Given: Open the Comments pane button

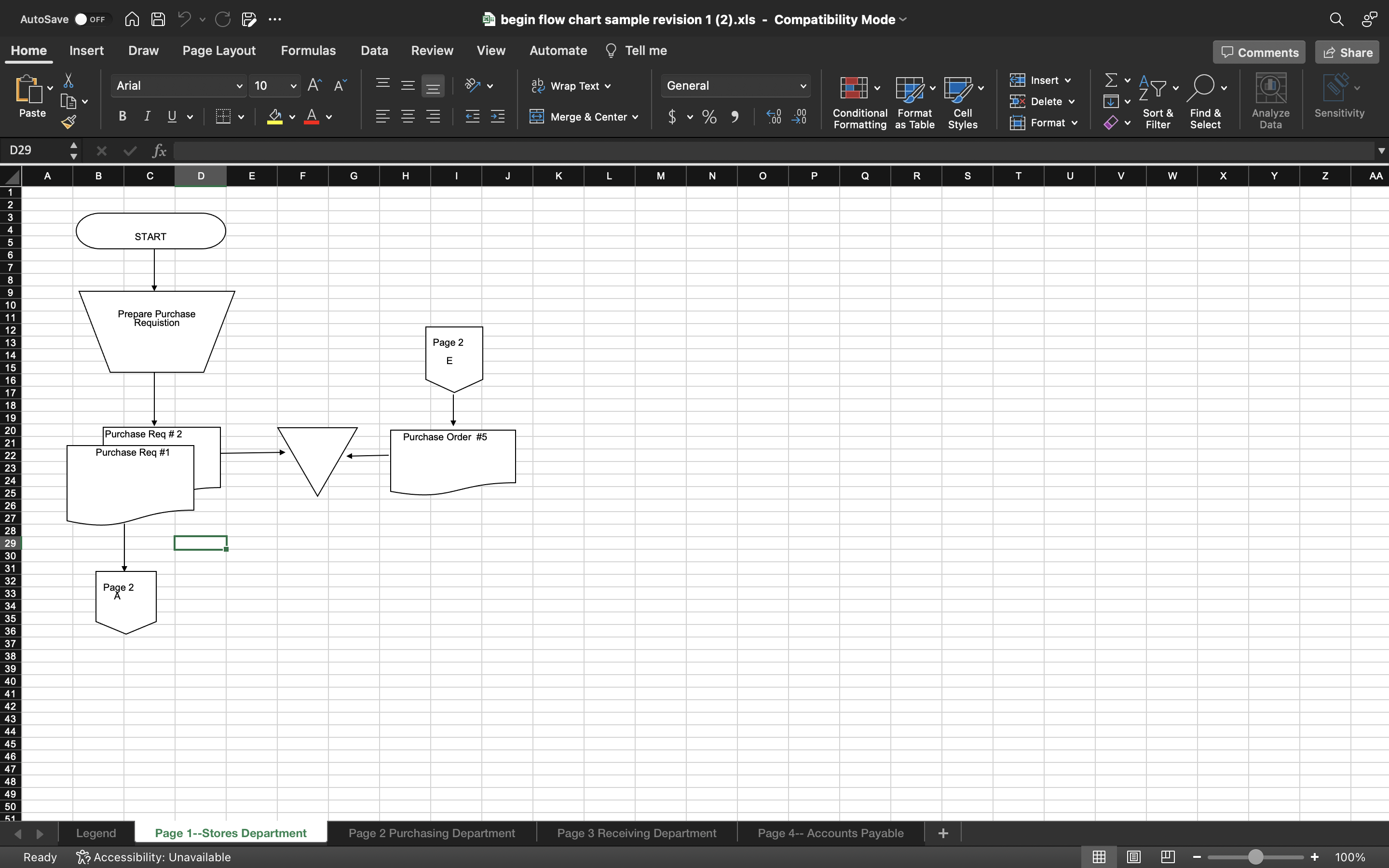Looking at the screenshot, I should coord(1259,52).
